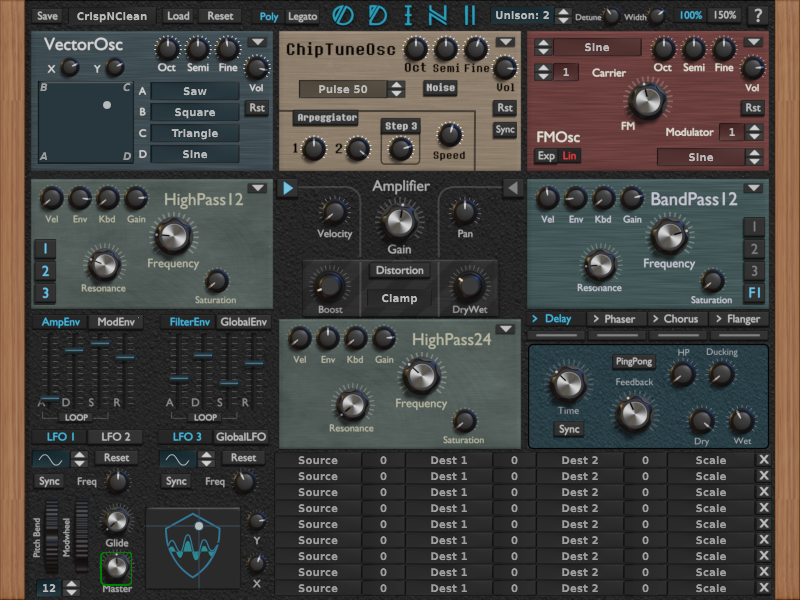800x600 pixels.
Task: Click the HighPass12 Frequency knob
Action: [173, 236]
